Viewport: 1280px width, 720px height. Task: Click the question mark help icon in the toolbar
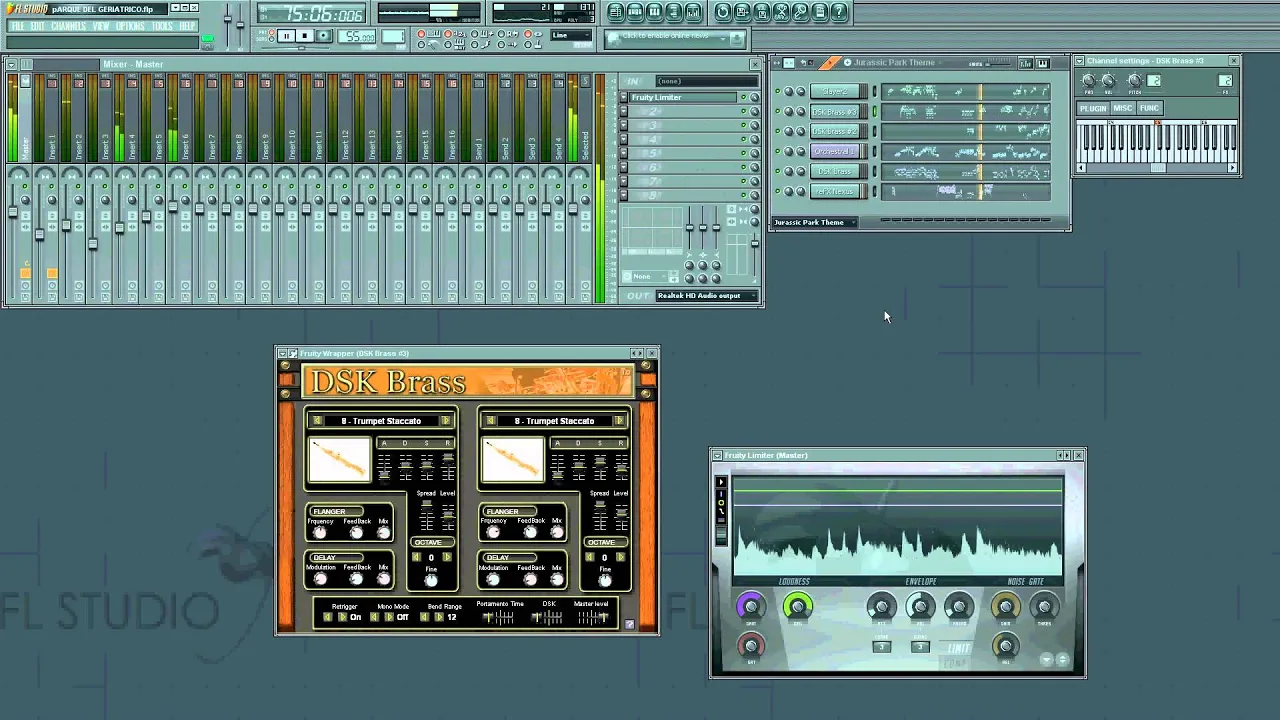839,12
